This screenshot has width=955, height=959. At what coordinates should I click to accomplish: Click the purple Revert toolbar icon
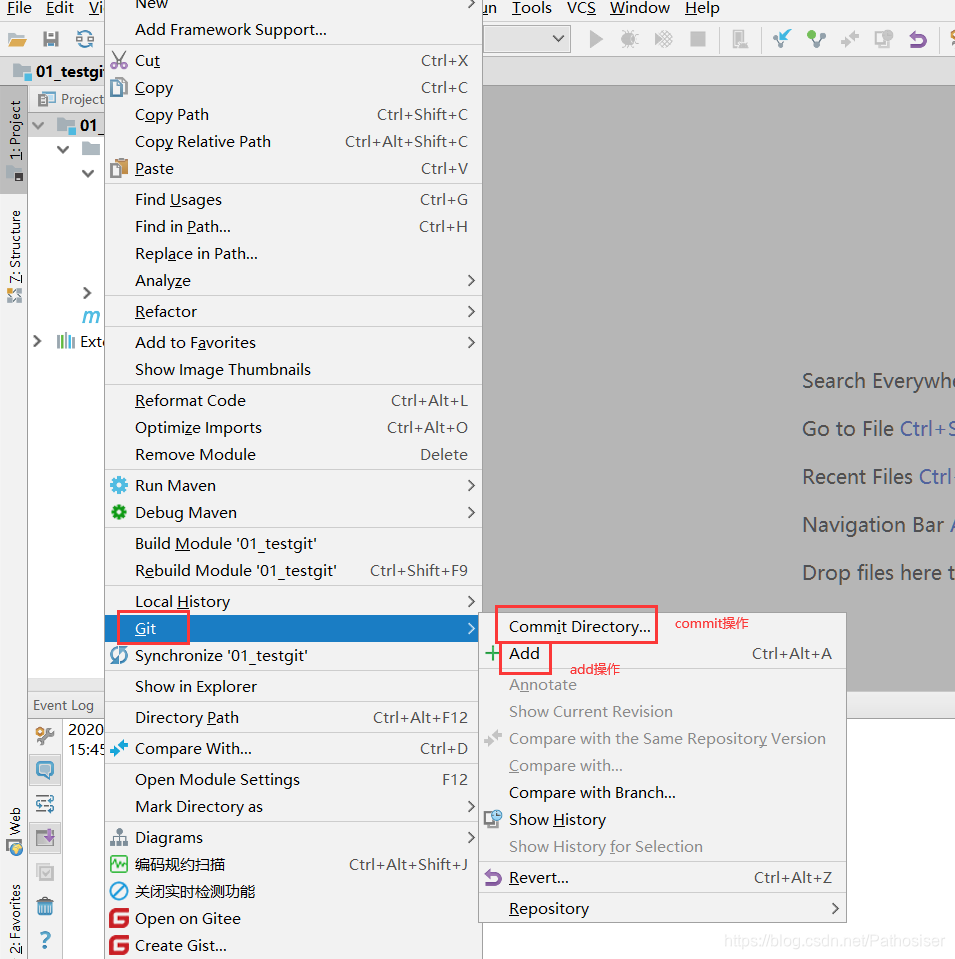point(918,40)
